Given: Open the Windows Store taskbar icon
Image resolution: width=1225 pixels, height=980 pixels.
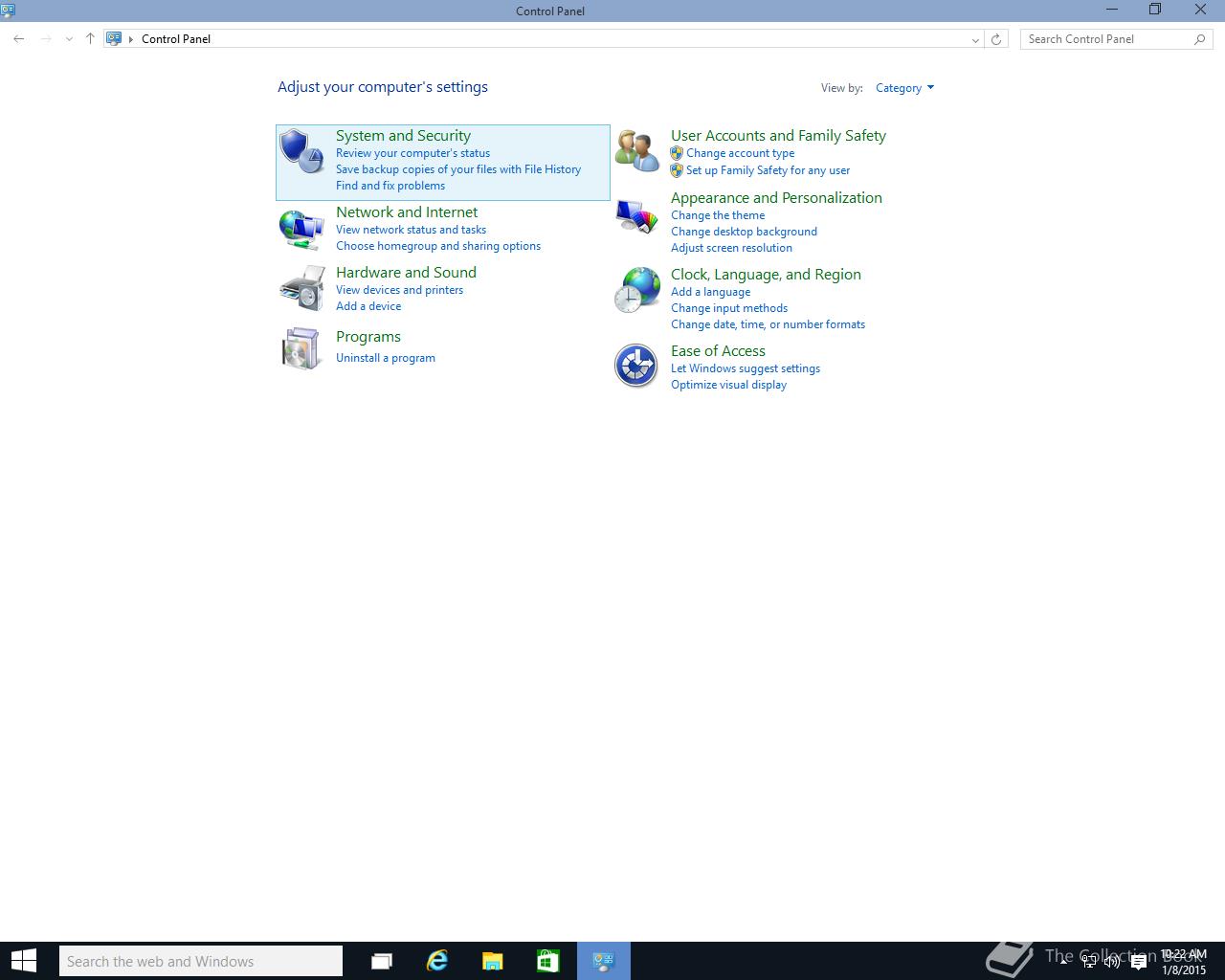Looking at the screenshot, I should 548,961.
